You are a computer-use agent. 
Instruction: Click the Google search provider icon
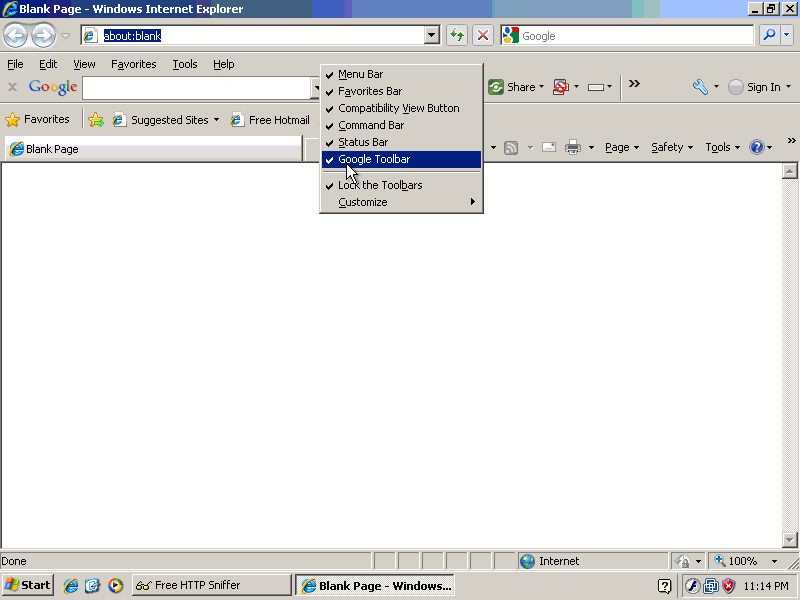[x=510, y=35]
